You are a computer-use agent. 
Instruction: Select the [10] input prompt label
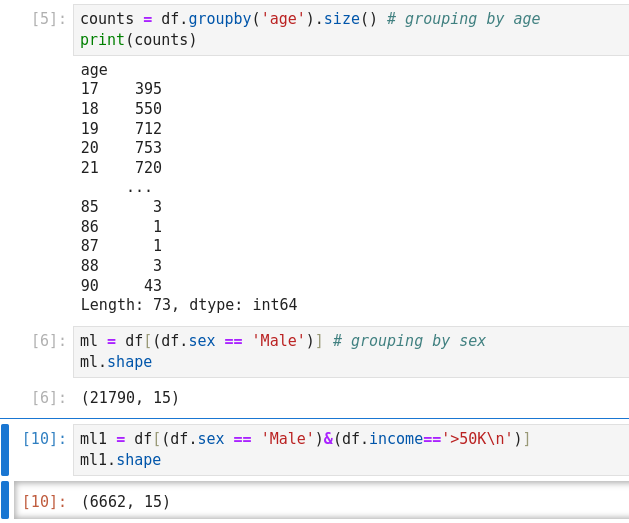click(44, 439)
